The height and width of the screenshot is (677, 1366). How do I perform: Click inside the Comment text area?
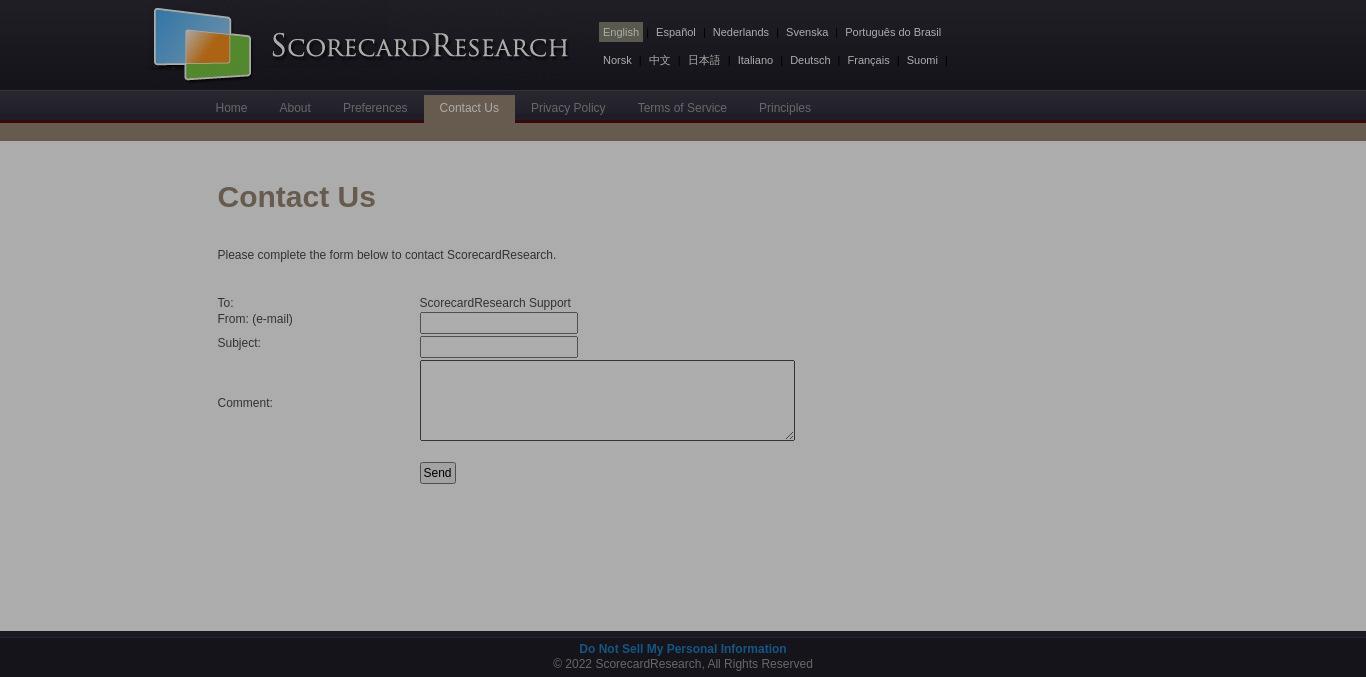coord(607,400)
